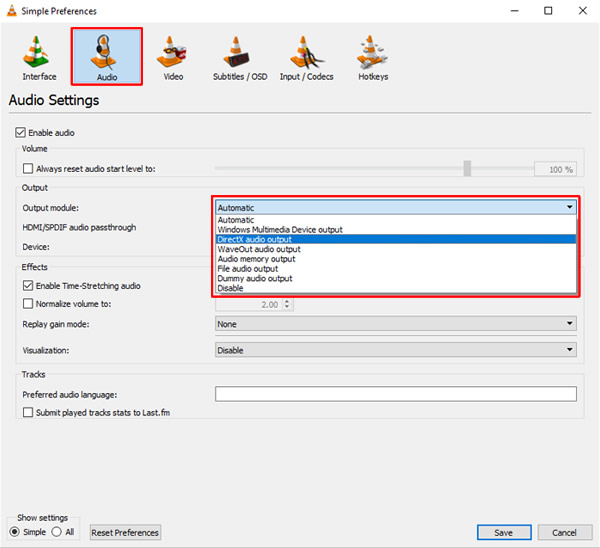Uncheck Enable Time-Stretching audio
Image resolution: width=600 pixels, height=548 pixels.
(28, 286)
